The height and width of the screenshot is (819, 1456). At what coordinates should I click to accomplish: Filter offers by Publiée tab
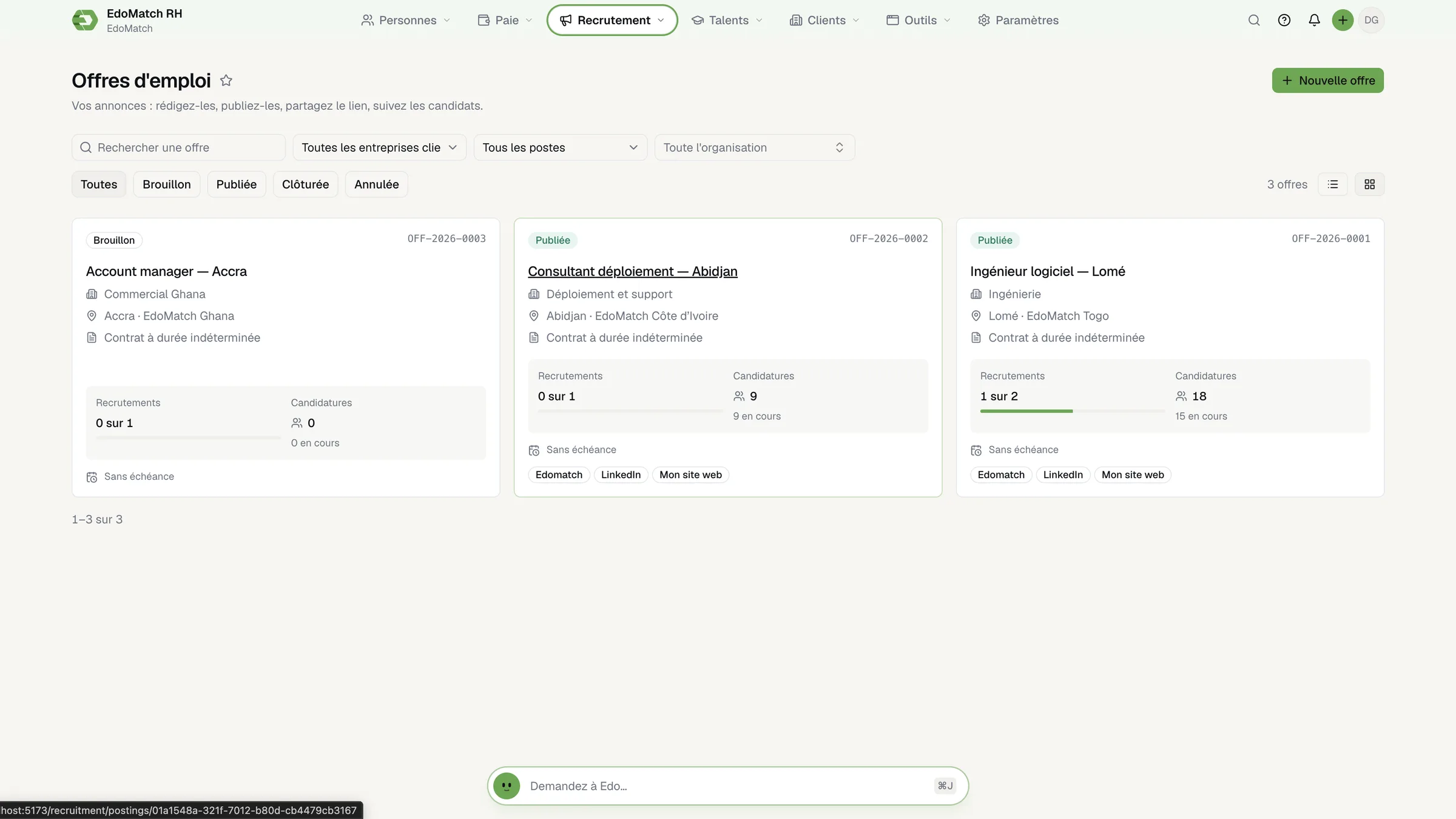[237, 184]
